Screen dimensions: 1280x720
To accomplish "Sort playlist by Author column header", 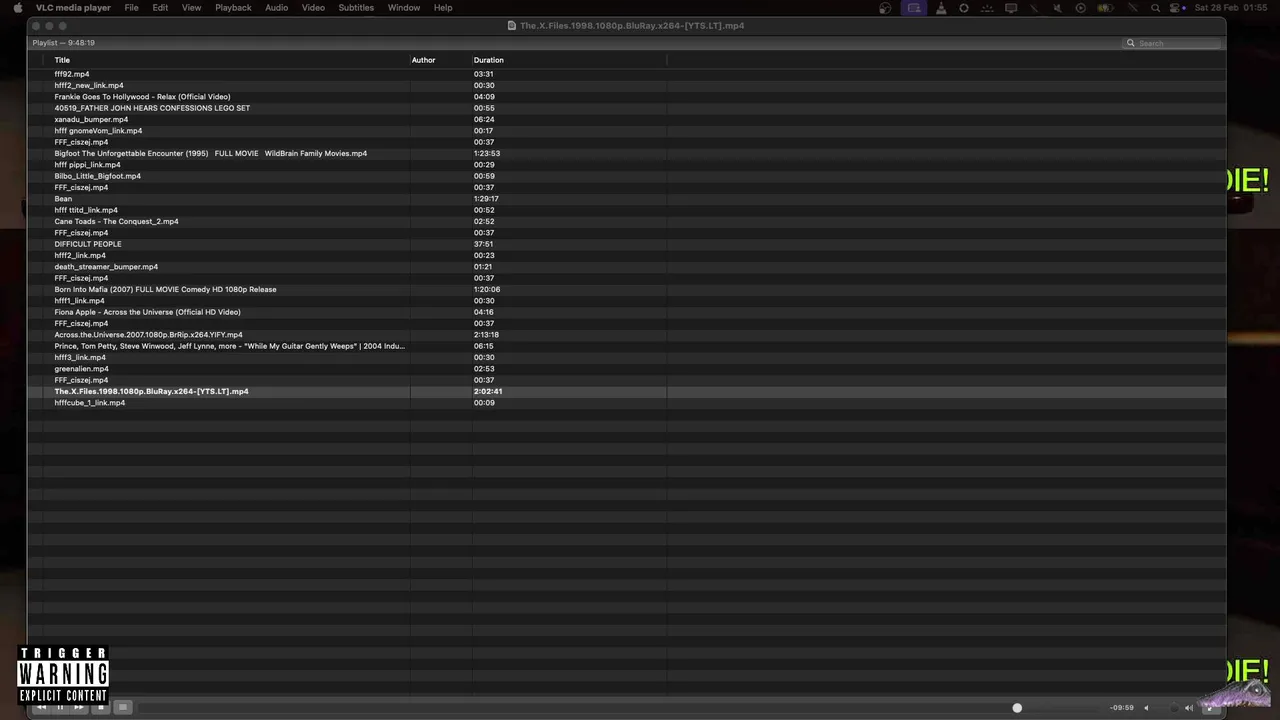I will pos(424,60).
